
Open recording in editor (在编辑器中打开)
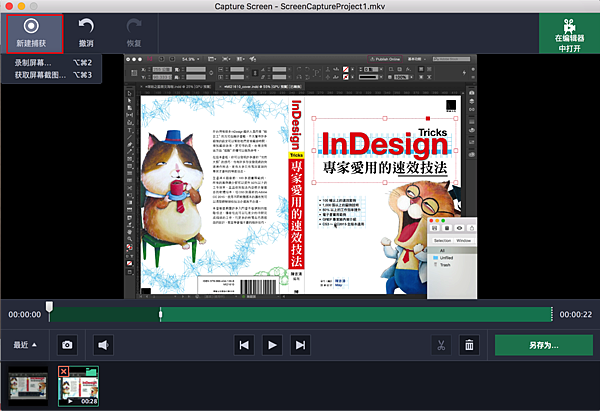coord(568,33)
